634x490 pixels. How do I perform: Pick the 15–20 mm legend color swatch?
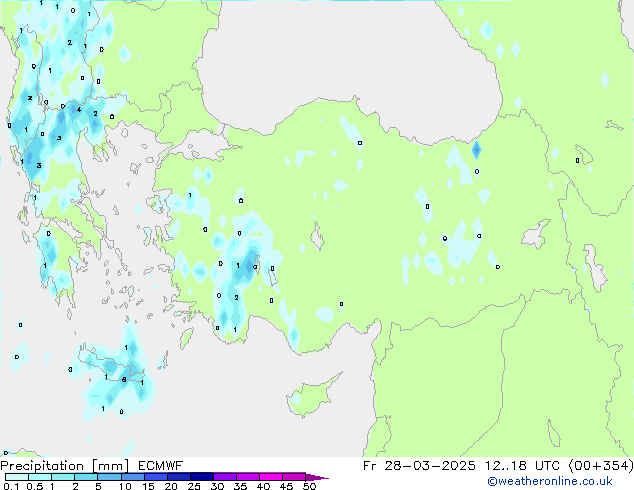155,477
